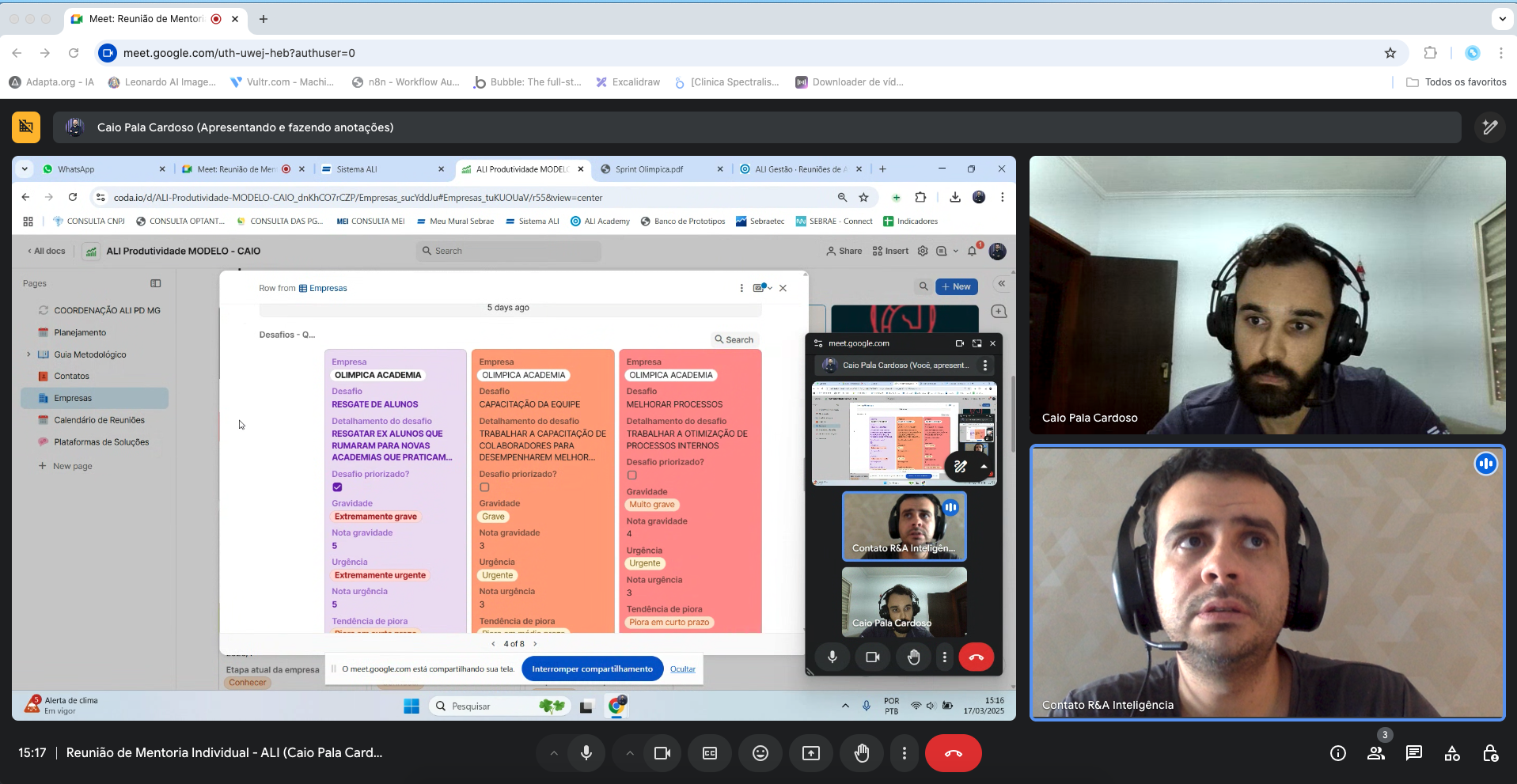Click the Ocultar link
This screenshot has width=1517, height=784.
(x=683, y=669)
